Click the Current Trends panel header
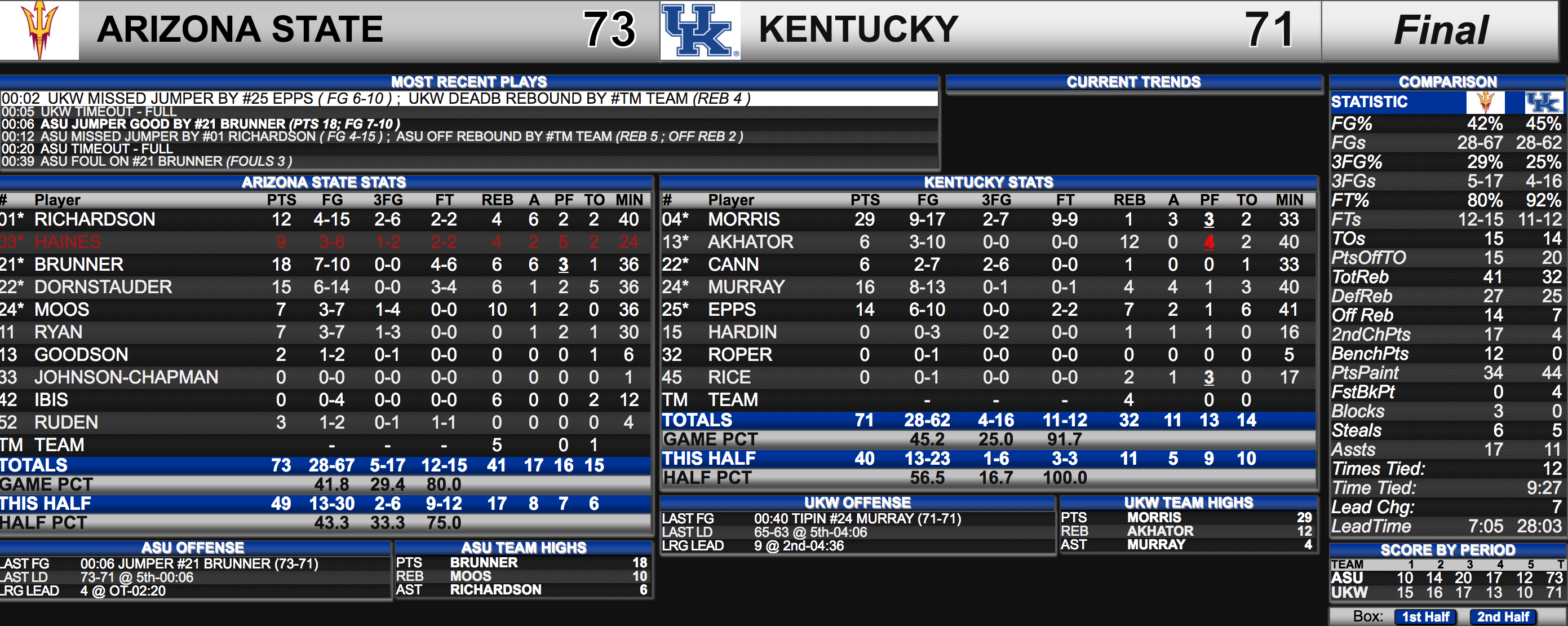 [x=1133, y=82]
